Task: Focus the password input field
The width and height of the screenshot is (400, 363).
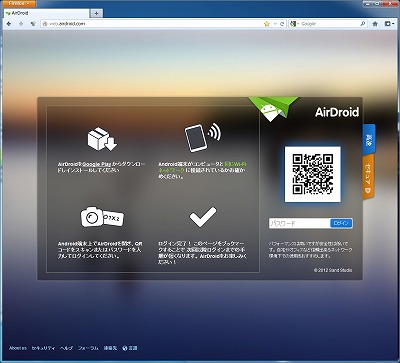Action: point(299,223)
